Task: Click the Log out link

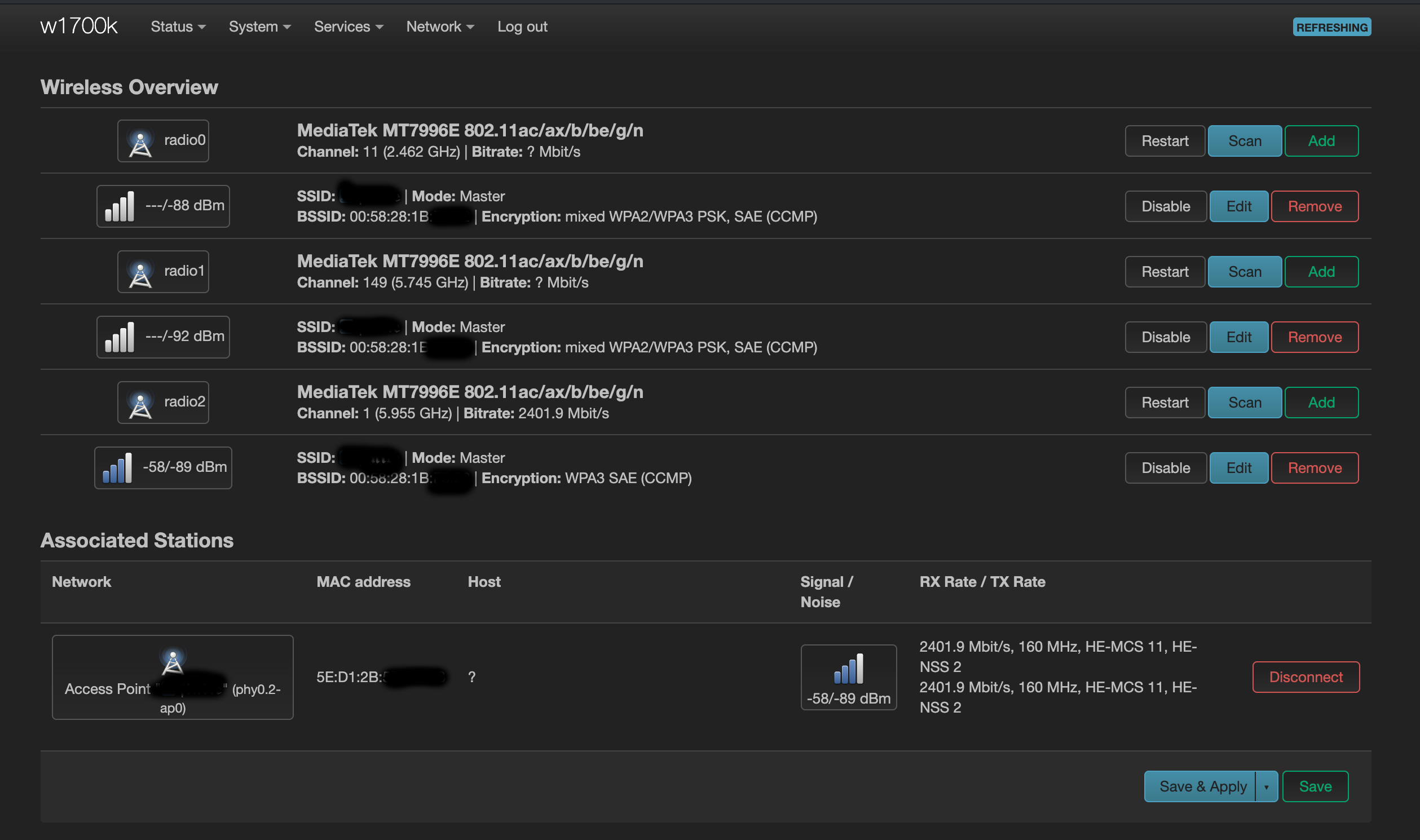Action: (522, 26)
